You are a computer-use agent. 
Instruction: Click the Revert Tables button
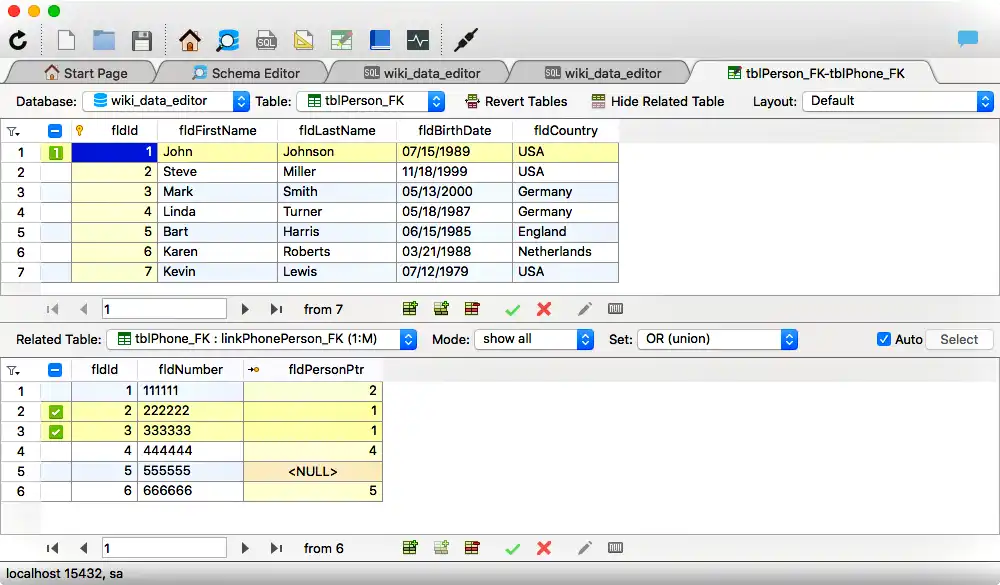click(516, 101)
